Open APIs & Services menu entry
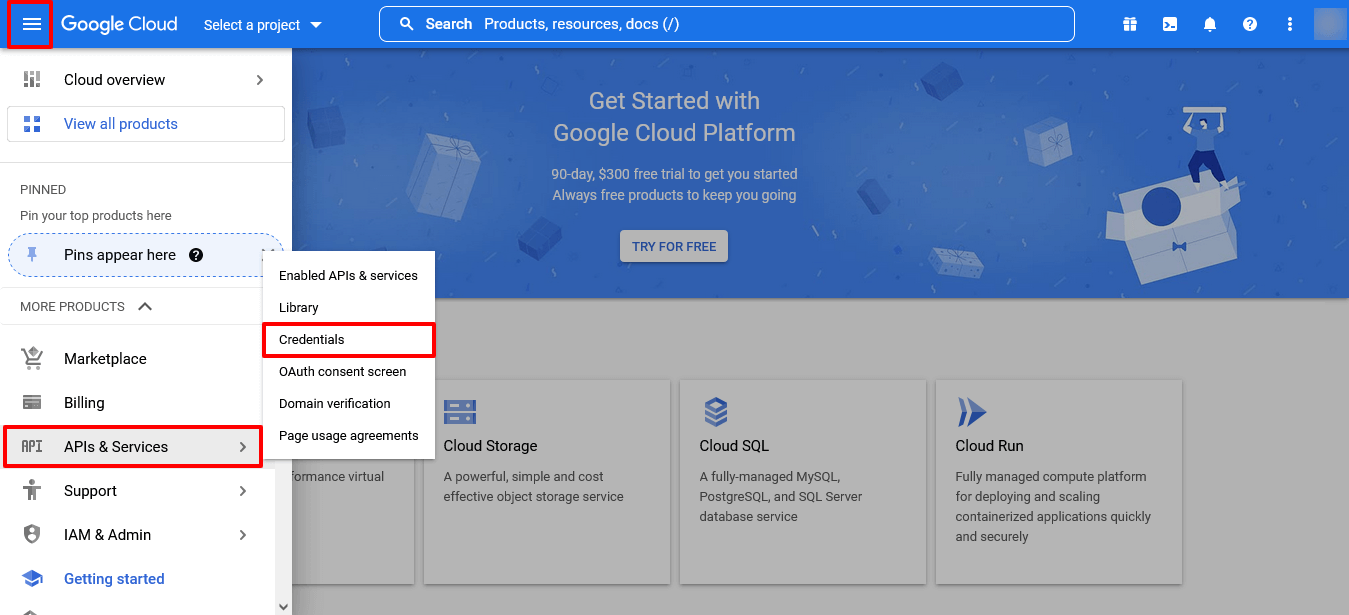The height and width of the screenshot is (615, 1349). 132,447
